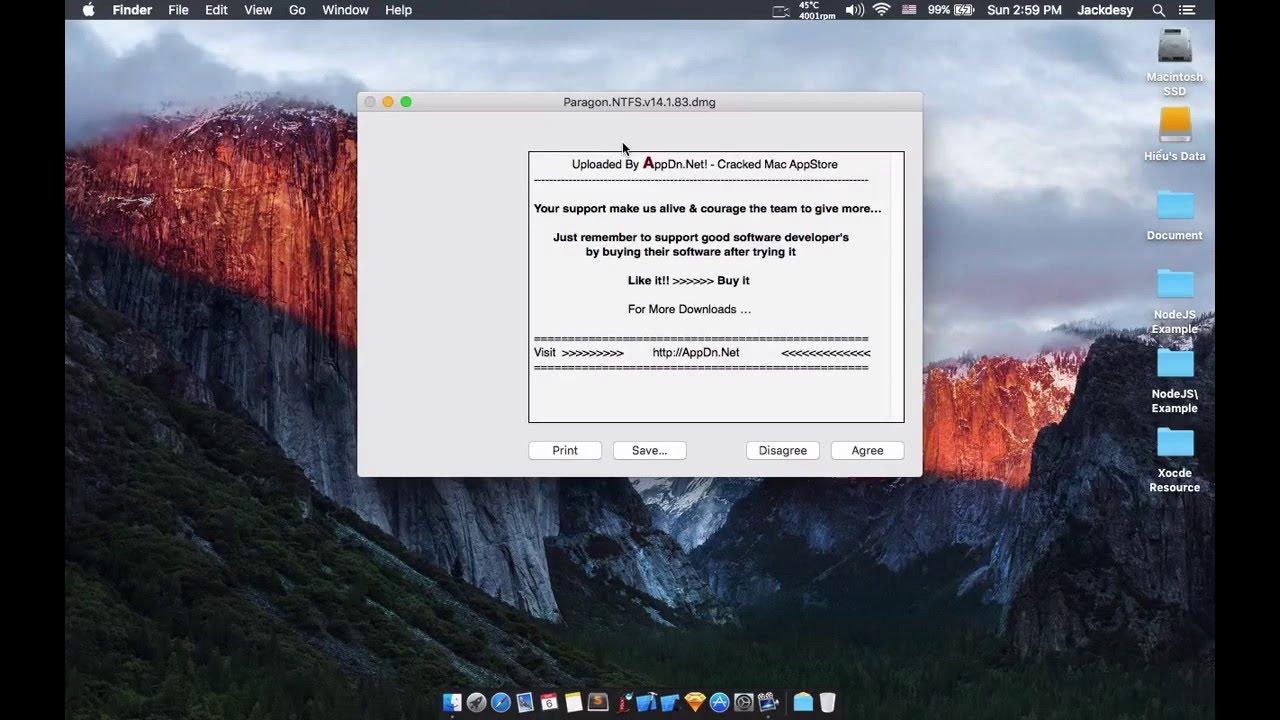Open the battery status menu
This screenshot has height=720, width=1280.
pyautogui.click(x=950, y=10)
